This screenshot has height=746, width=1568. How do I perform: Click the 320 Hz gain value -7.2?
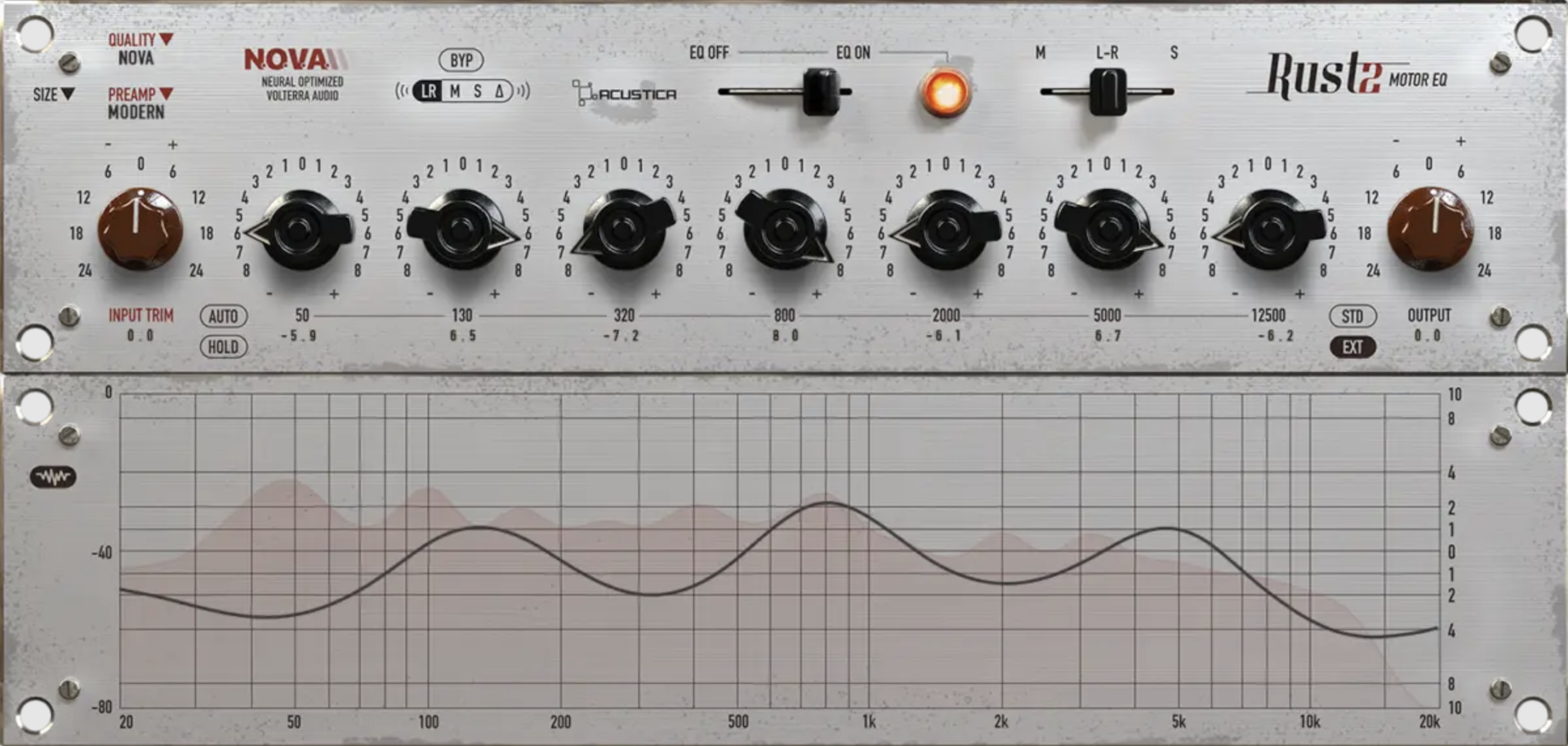coord(621,335)
